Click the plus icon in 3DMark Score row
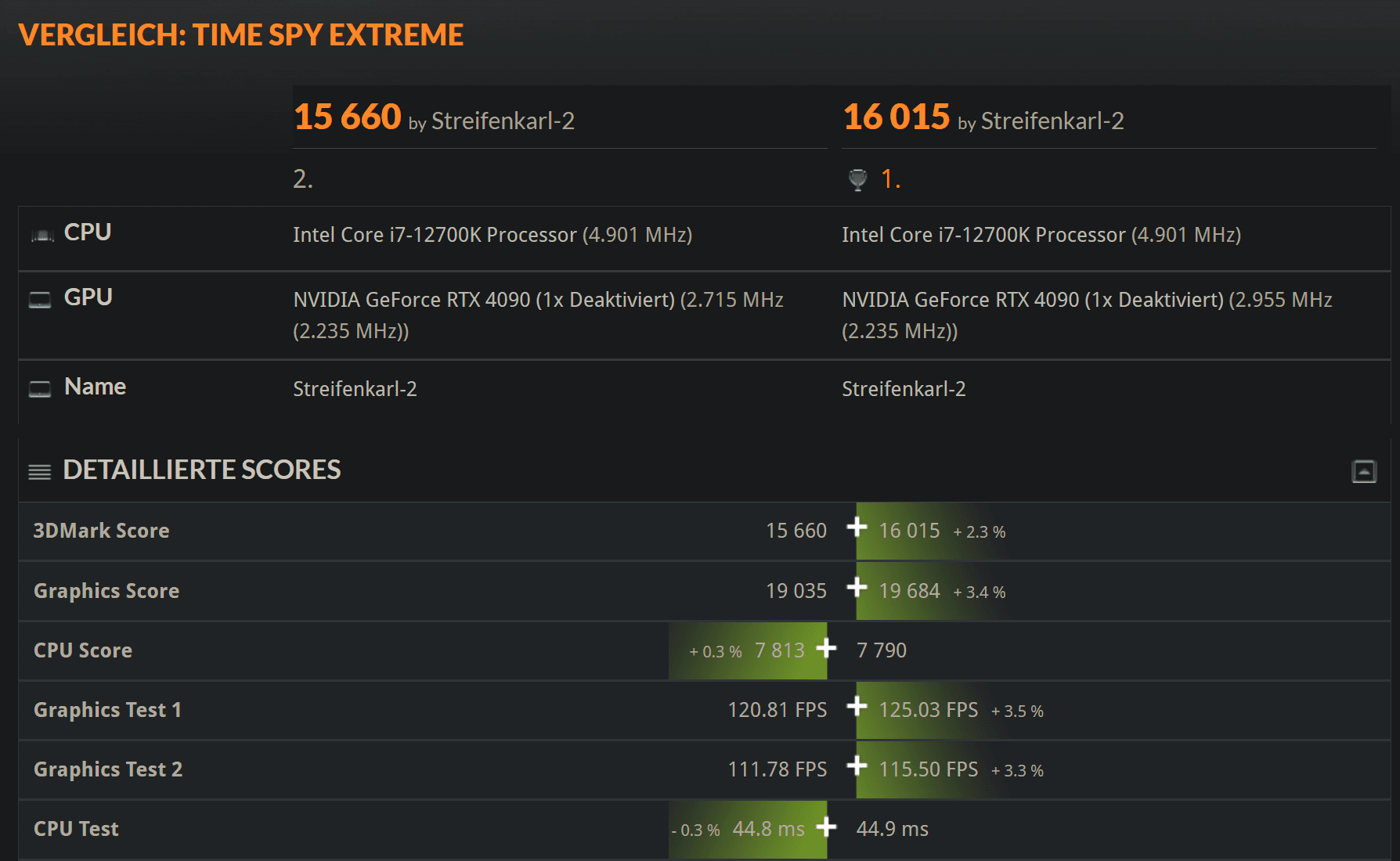 [x=857, y=528]
